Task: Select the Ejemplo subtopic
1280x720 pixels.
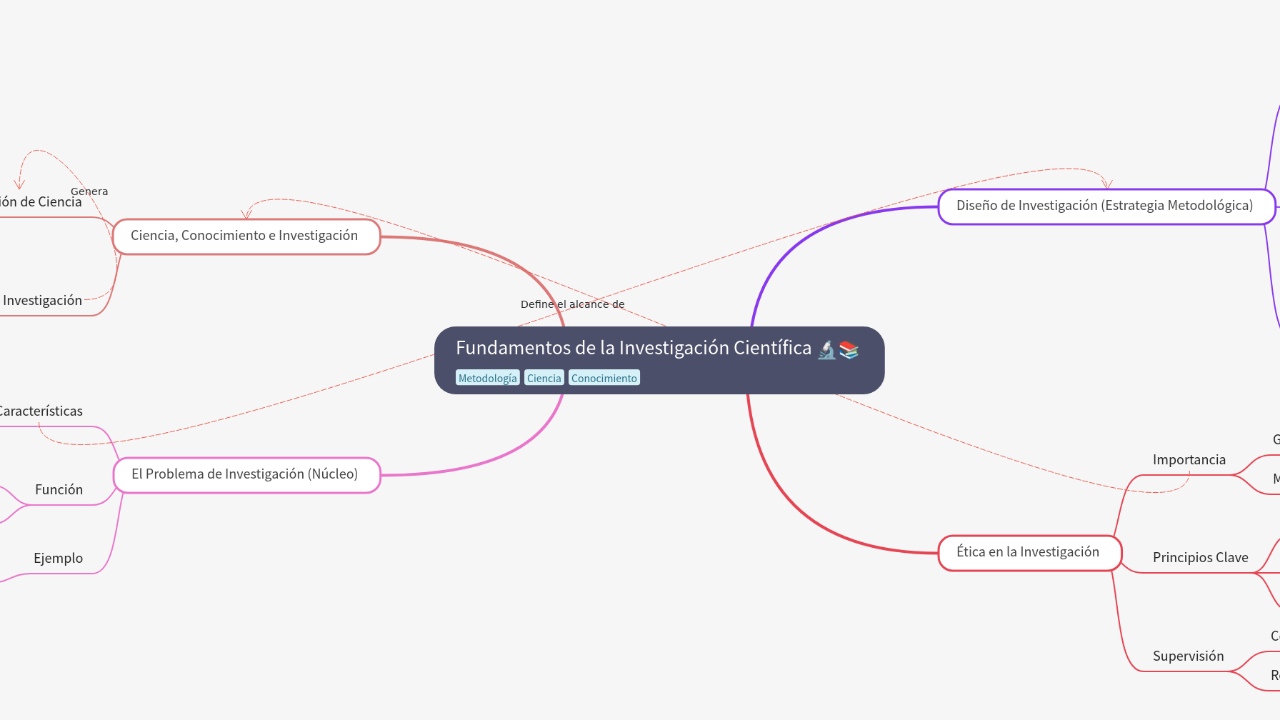Action: (58, 558)
